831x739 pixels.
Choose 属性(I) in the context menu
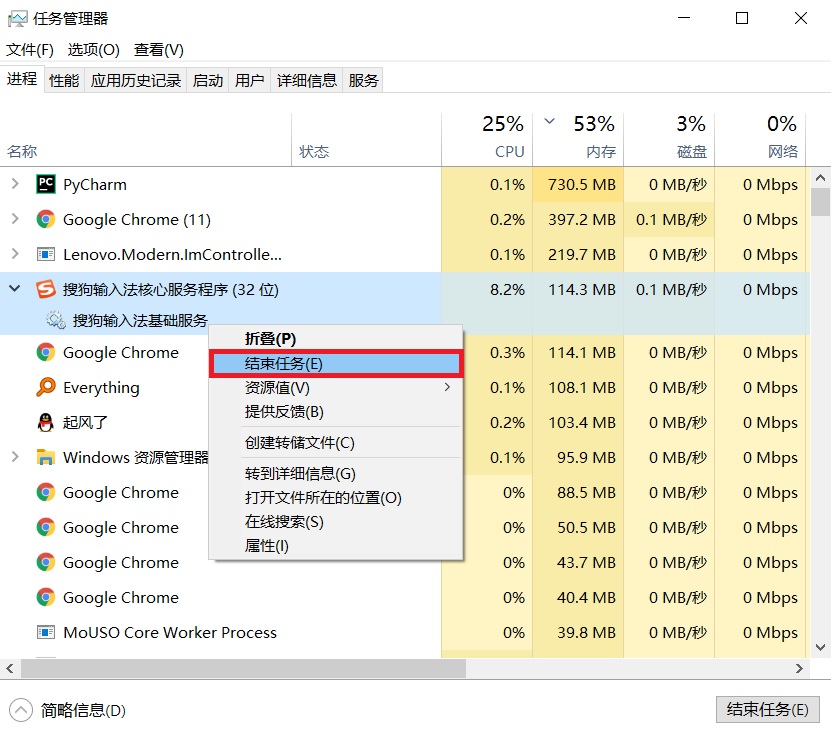335,546
